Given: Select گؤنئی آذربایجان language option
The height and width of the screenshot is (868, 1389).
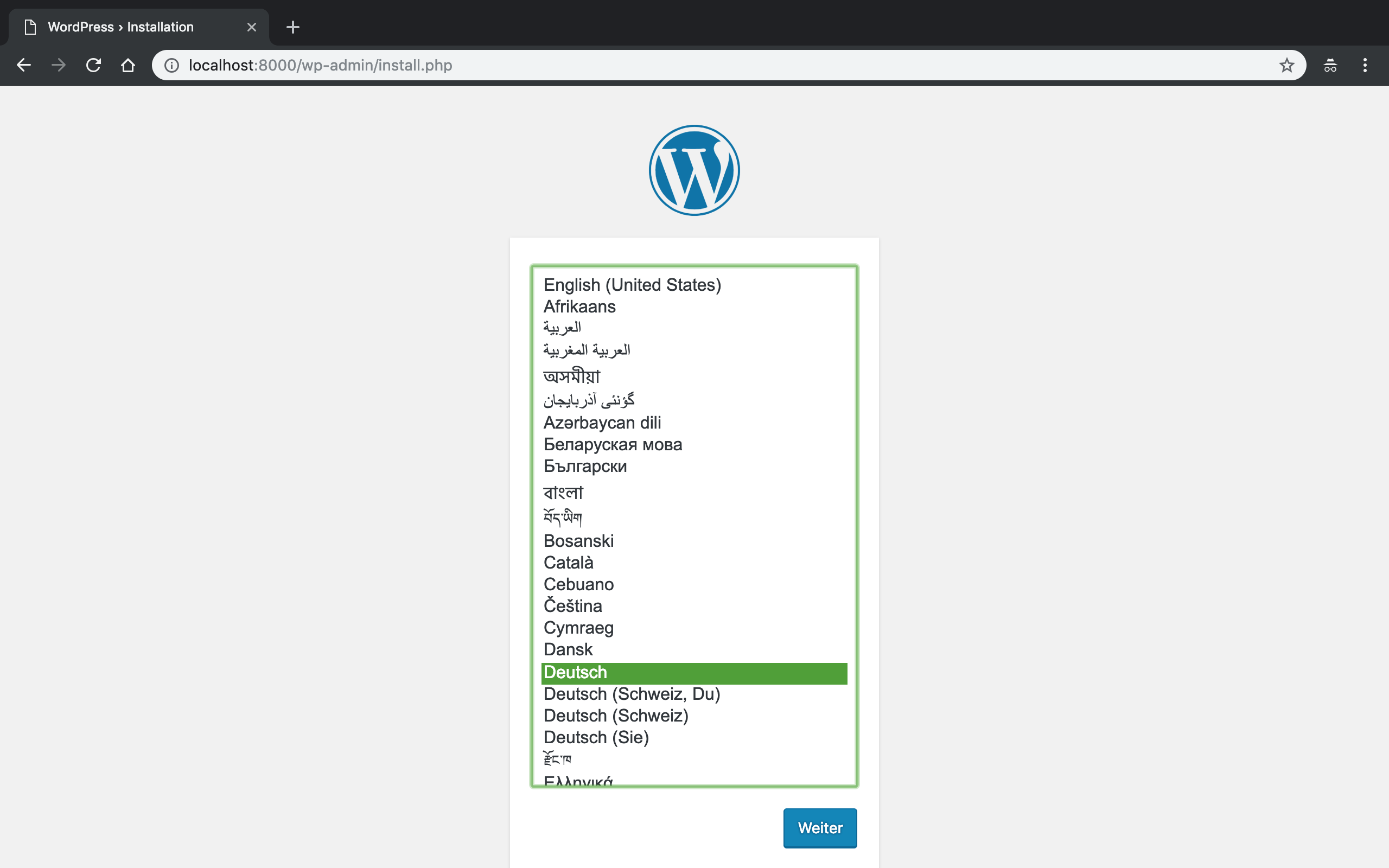Looking at the screenshot, I should (694, 400).
